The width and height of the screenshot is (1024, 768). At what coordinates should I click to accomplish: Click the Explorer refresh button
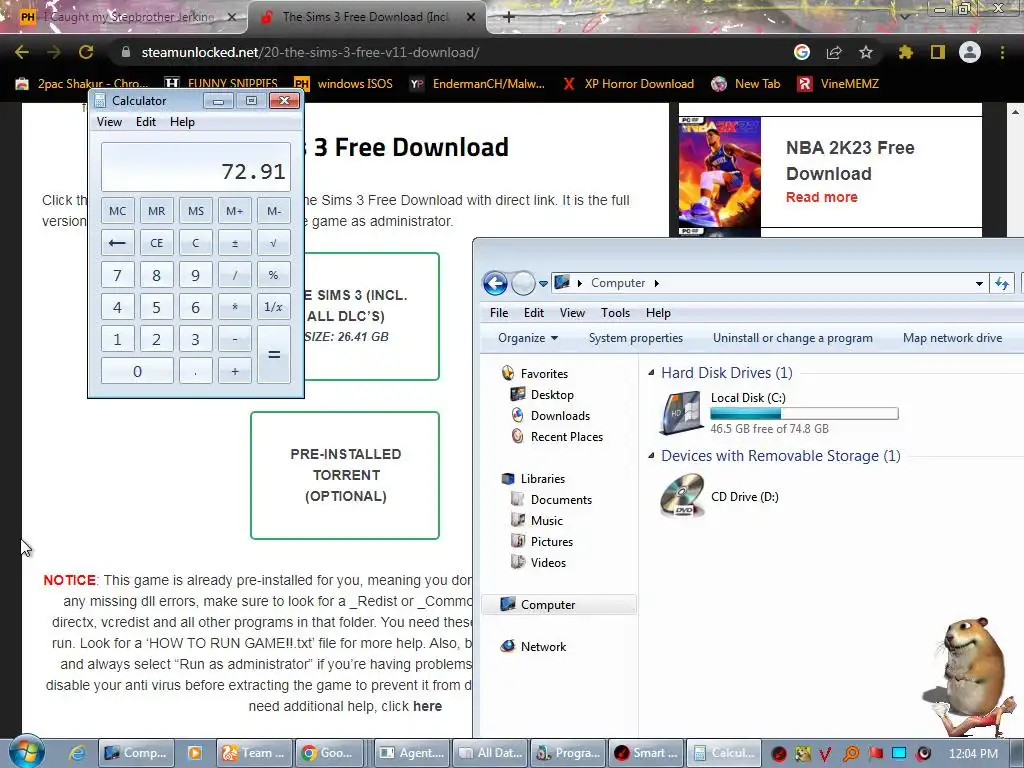[1002, 283]
